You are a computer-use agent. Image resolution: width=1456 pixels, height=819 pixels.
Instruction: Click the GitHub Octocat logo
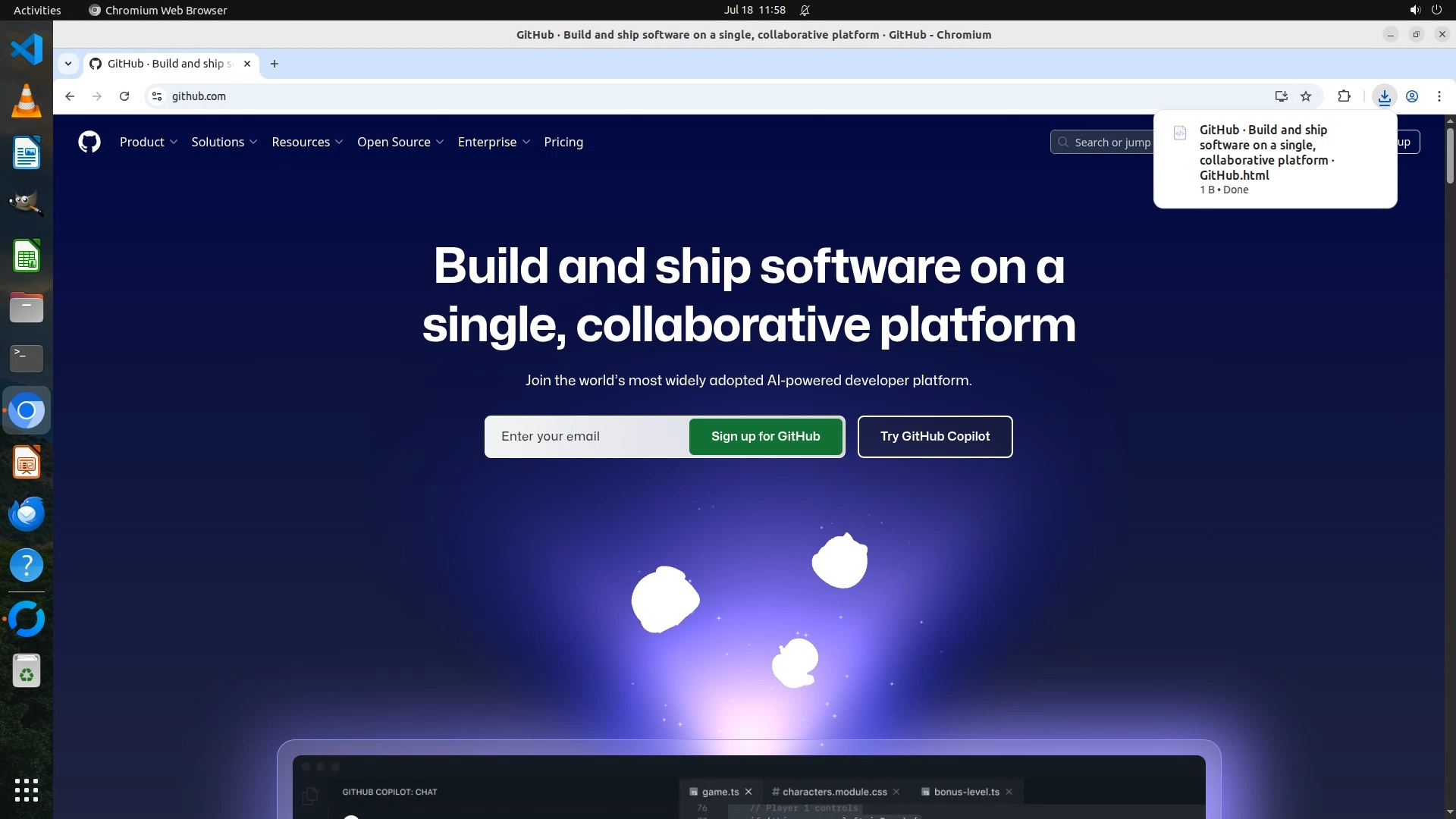click(89, 142)
